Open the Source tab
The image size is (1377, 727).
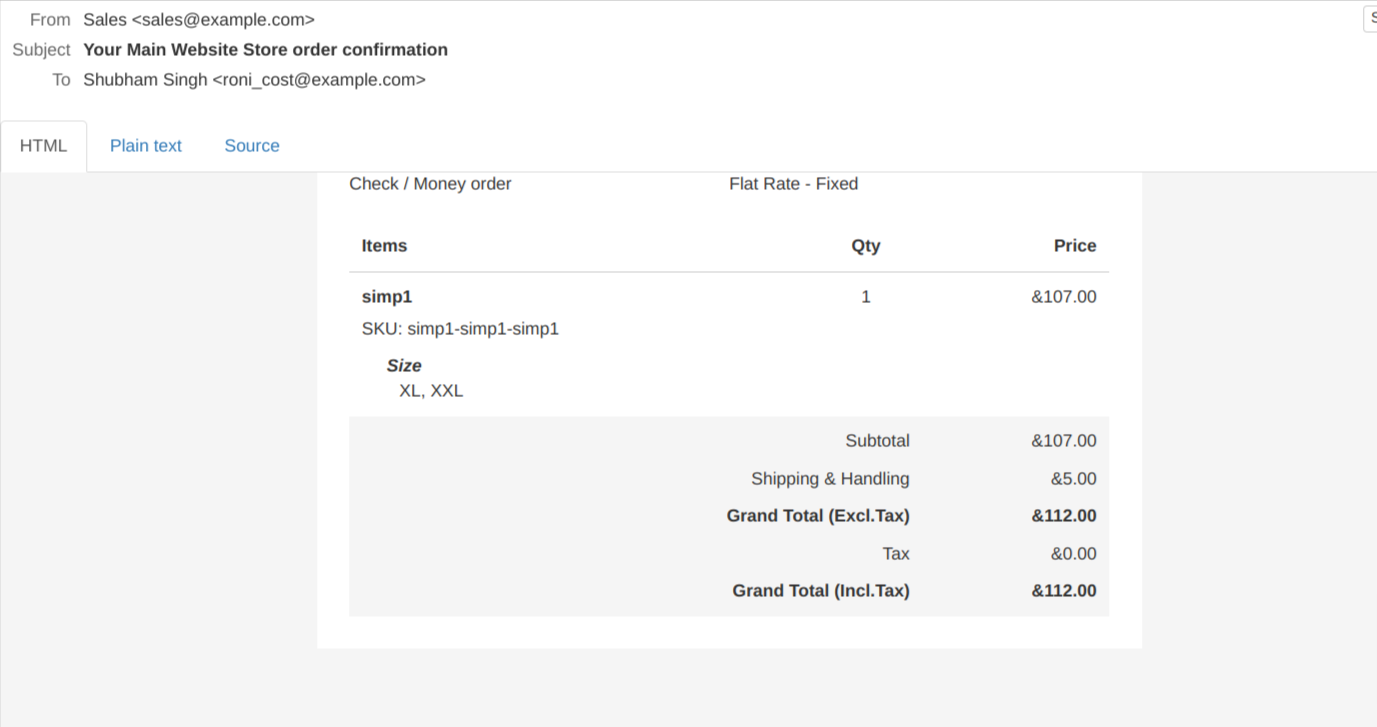click(x=251, y=145)
